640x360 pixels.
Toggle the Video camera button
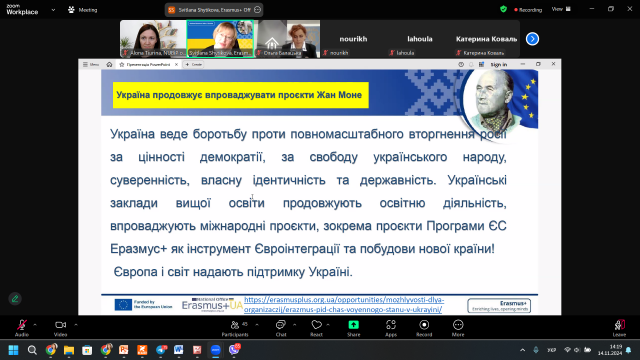tap(60, 328)
